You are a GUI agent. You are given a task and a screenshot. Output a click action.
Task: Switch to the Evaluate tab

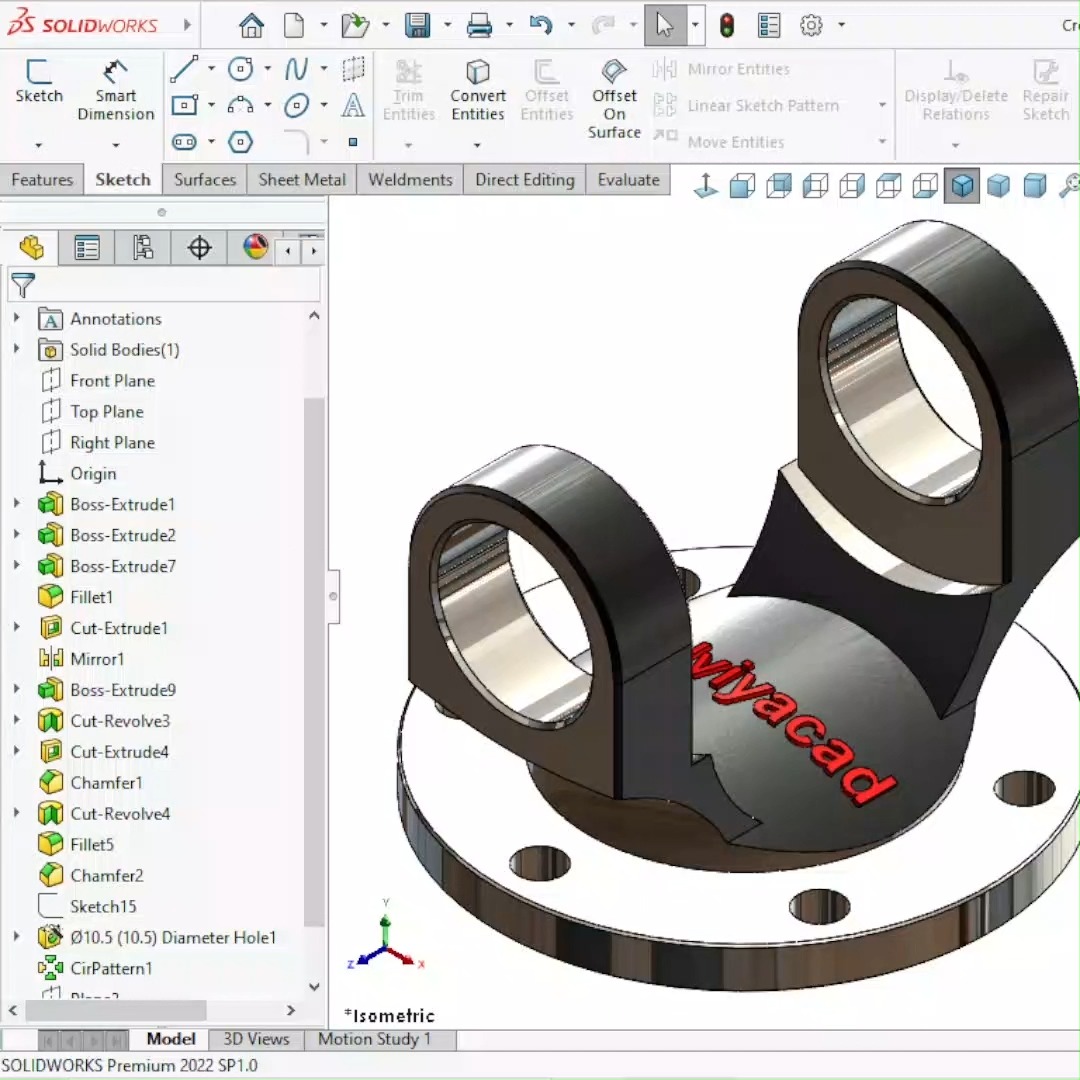[628, 180]
